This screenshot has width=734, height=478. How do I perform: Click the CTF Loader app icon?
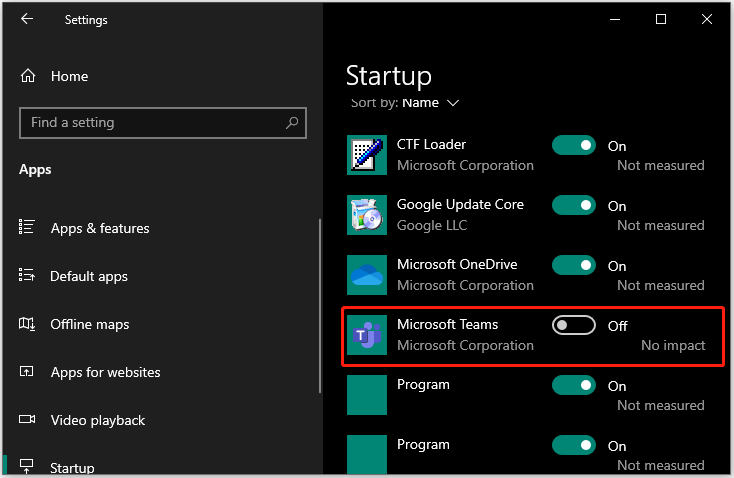point(366,155)
